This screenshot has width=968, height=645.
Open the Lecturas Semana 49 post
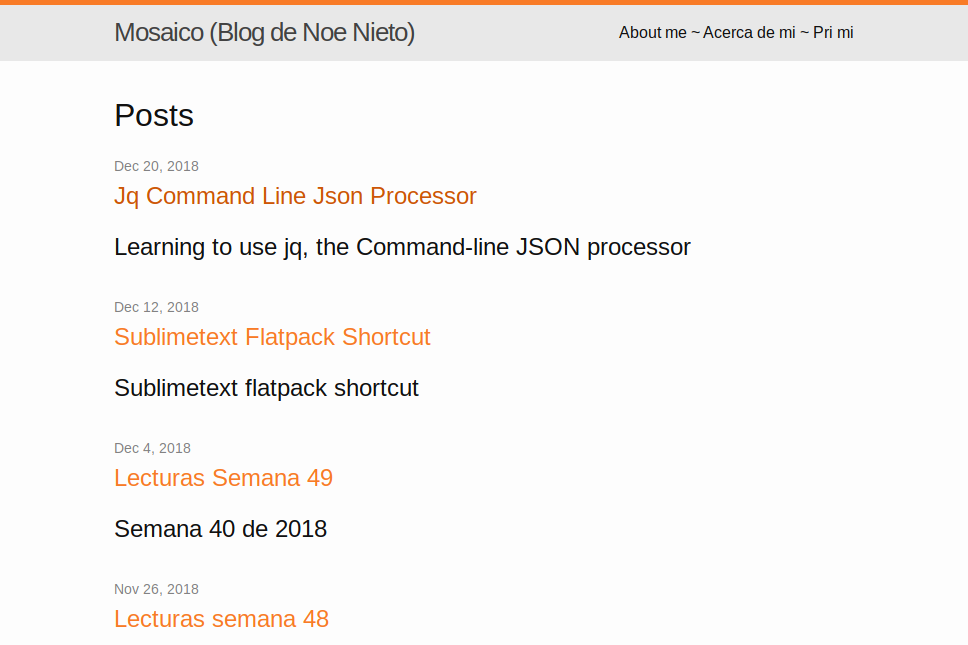point(223,478)
